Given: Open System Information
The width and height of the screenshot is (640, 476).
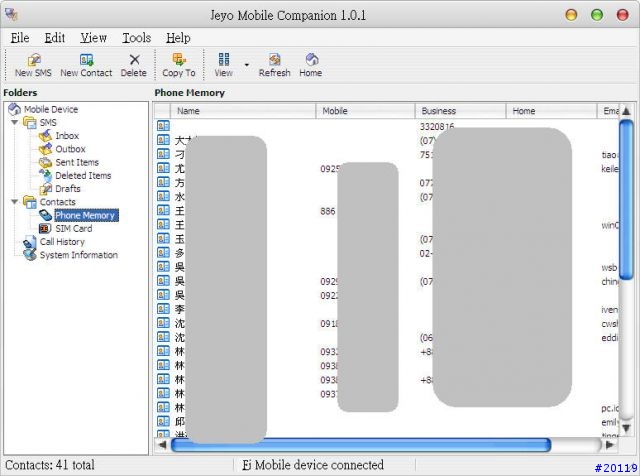Looking at the screenshot, I should click(79, 255).
